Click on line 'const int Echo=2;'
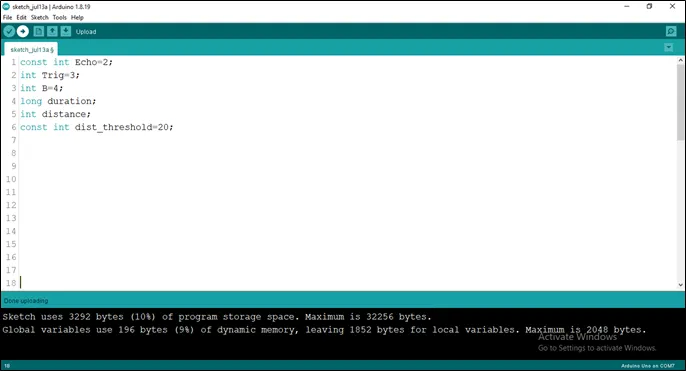The width and height of the screenshot is (686, 371). coord(66,62)
